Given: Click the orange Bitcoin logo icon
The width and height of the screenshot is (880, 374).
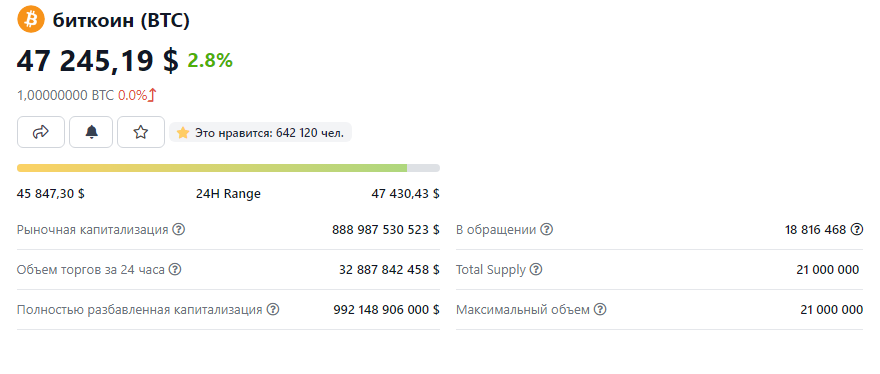Looking at the screenshot, I should [31, 21].
